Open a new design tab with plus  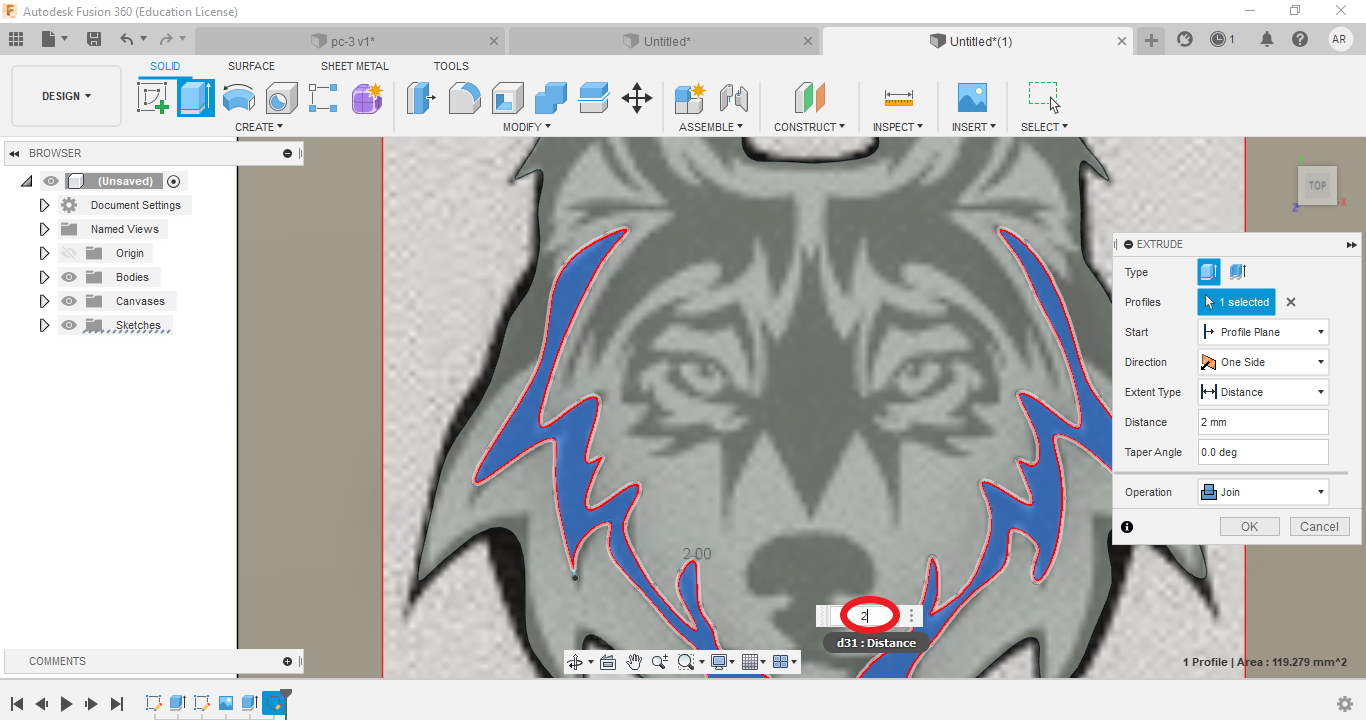(1152, 40)
